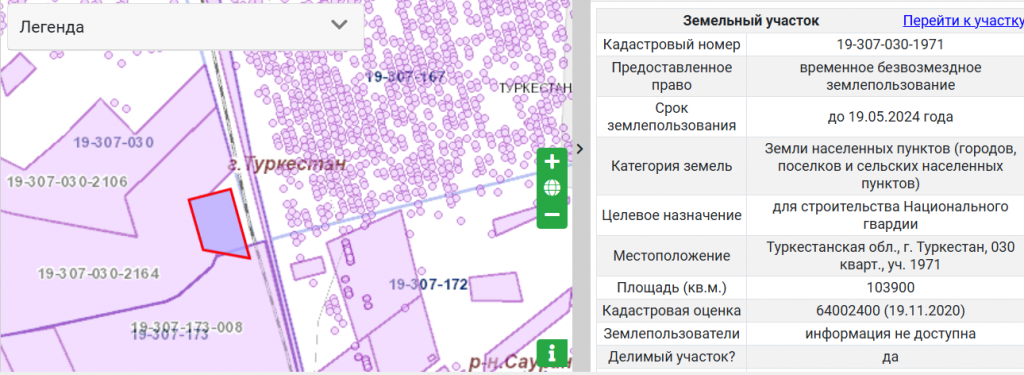
Task: Select the 19-307-172 quarter label
Action: [428, 284]
